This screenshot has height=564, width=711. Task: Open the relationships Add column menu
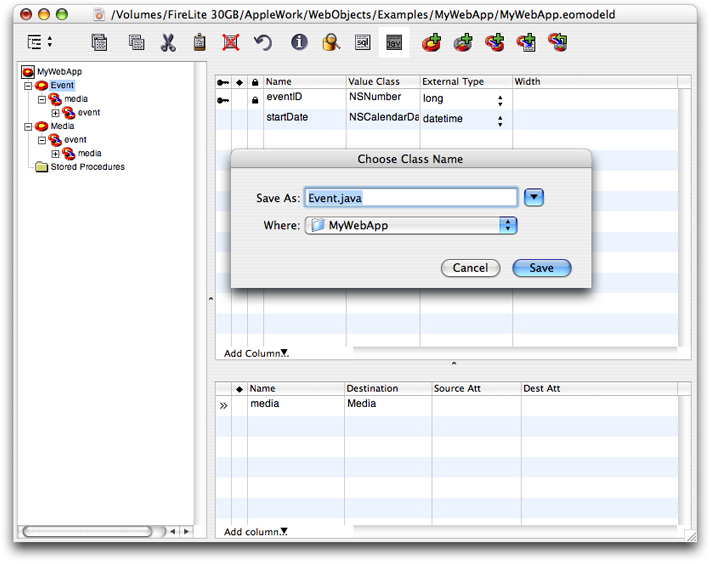point(256,532)
